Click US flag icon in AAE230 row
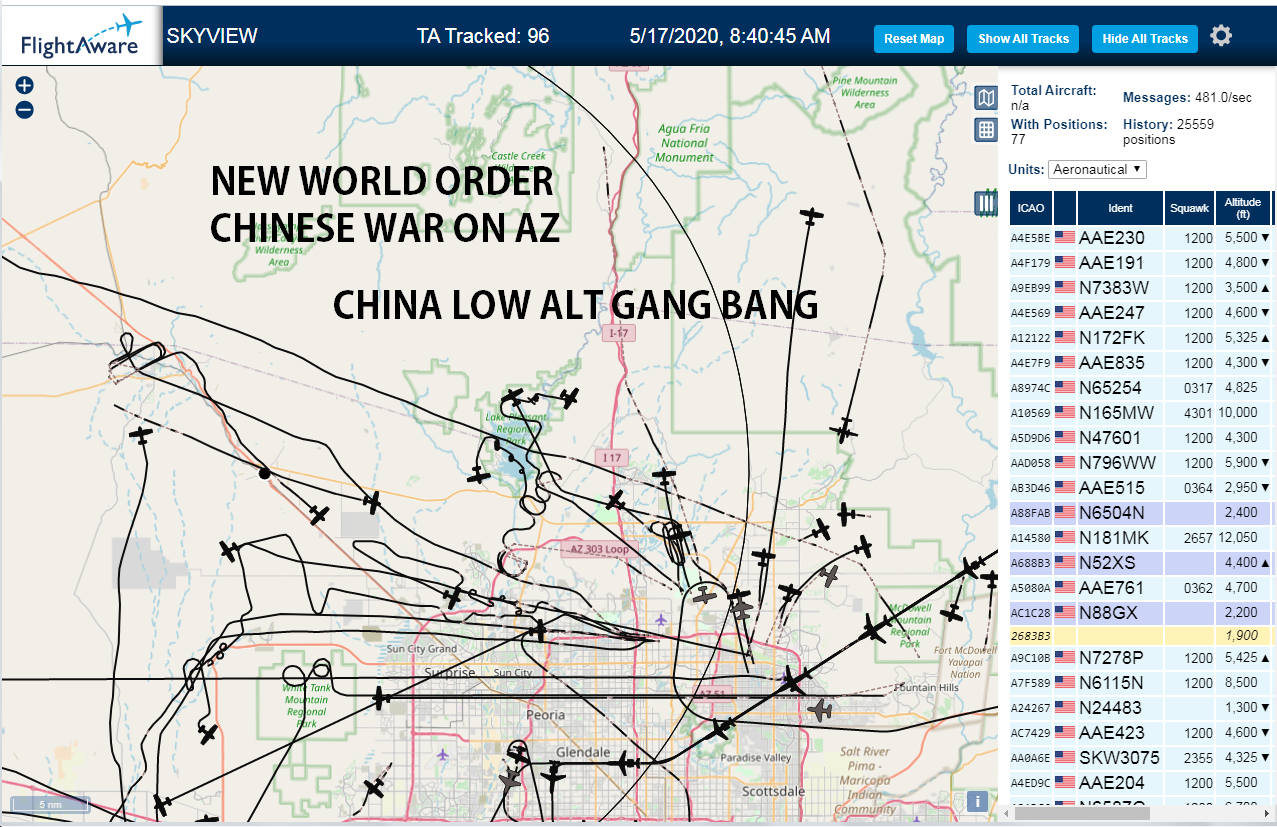This screenshot has height=827, width=1277. coord(1064,238)
